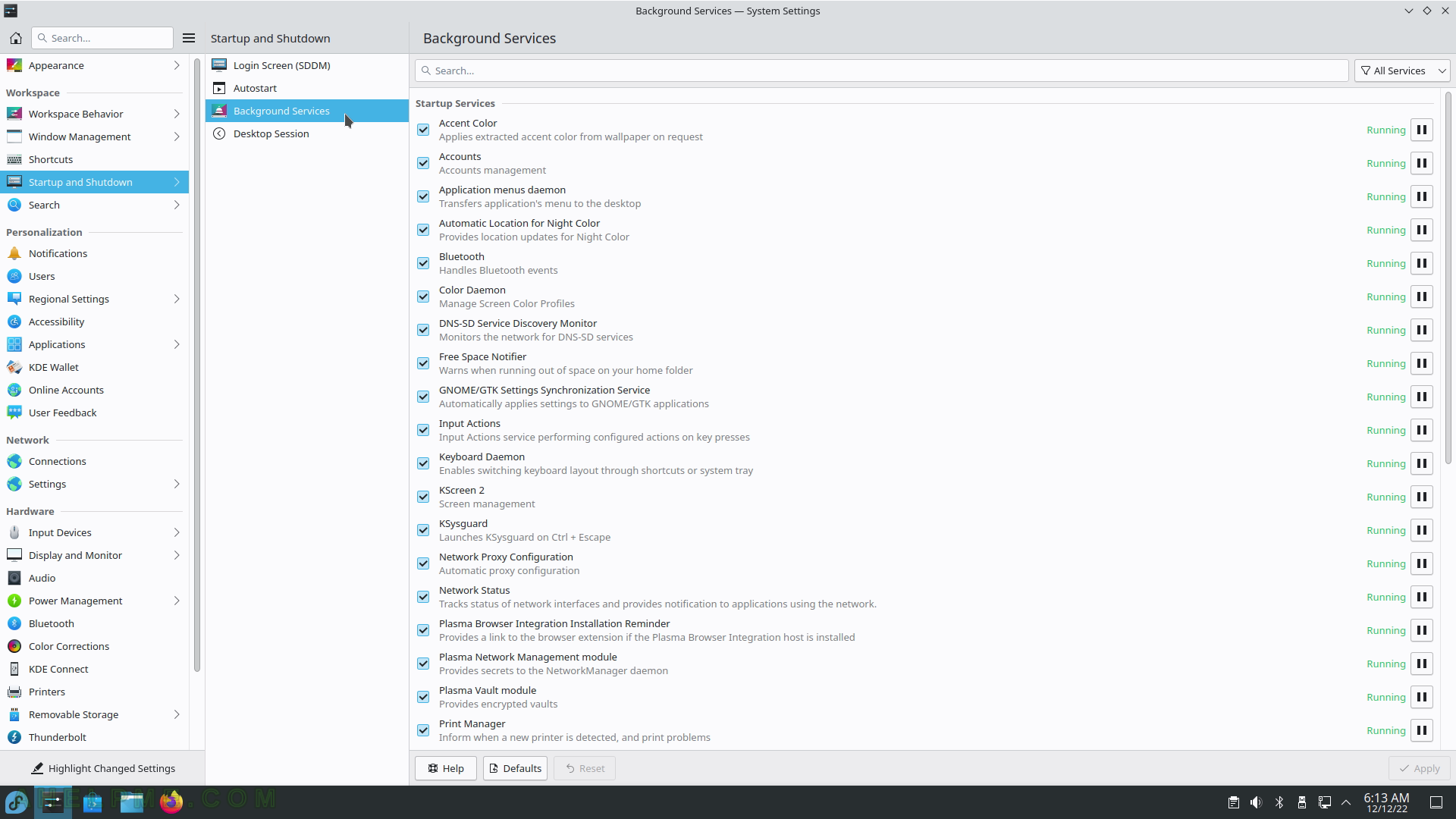Viewport: 1456px width, 819px height.
Task: Open Firefox from the taskbar
Action: coord(171,802)
